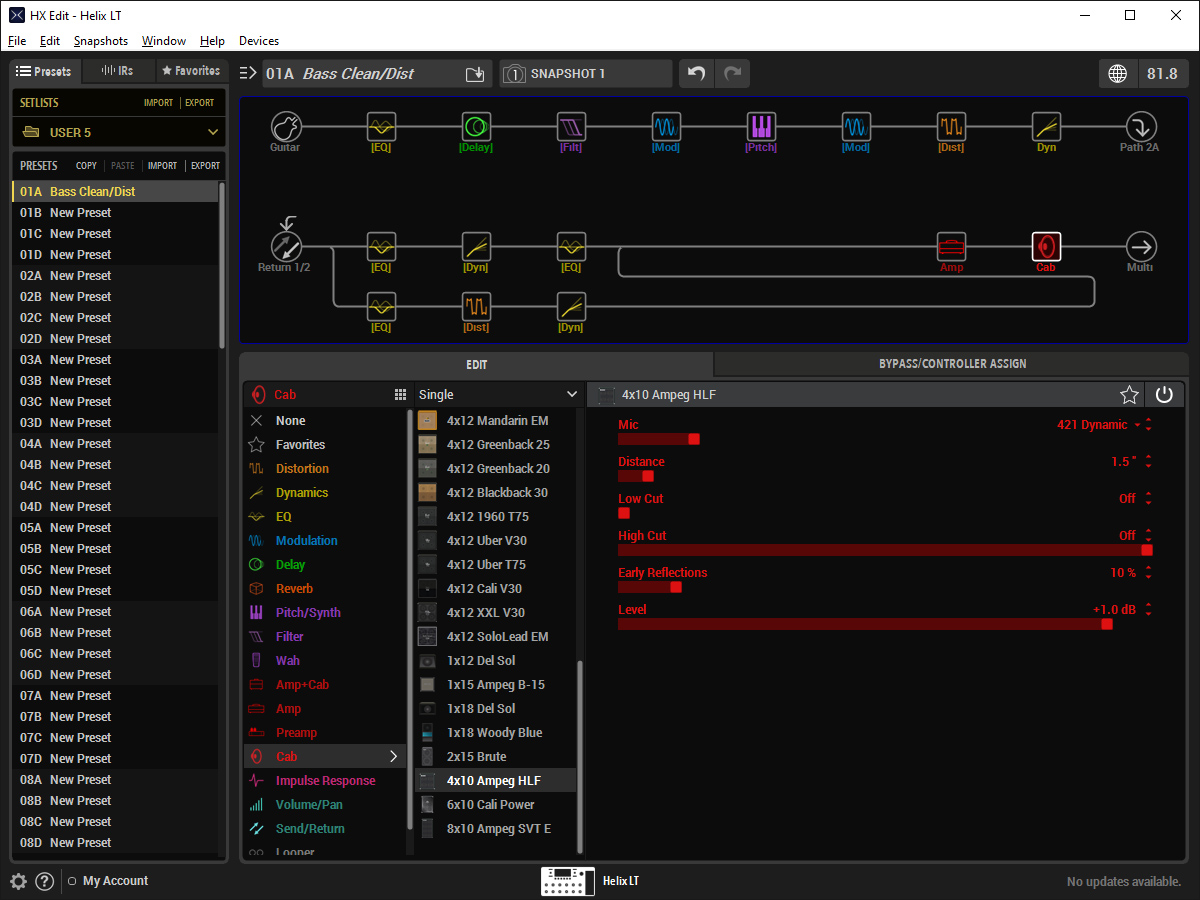Click the presets IMPORT button

tap(162, 166)
